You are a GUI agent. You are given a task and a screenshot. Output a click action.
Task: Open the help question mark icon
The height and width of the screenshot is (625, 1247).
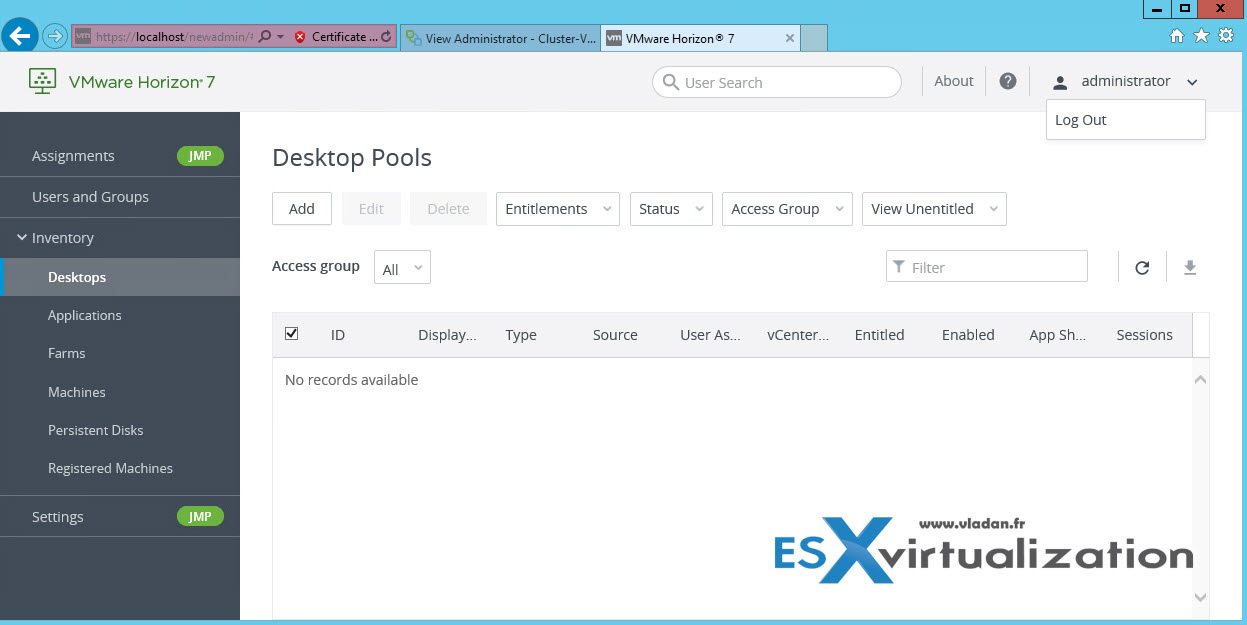tap(1008, 81)
